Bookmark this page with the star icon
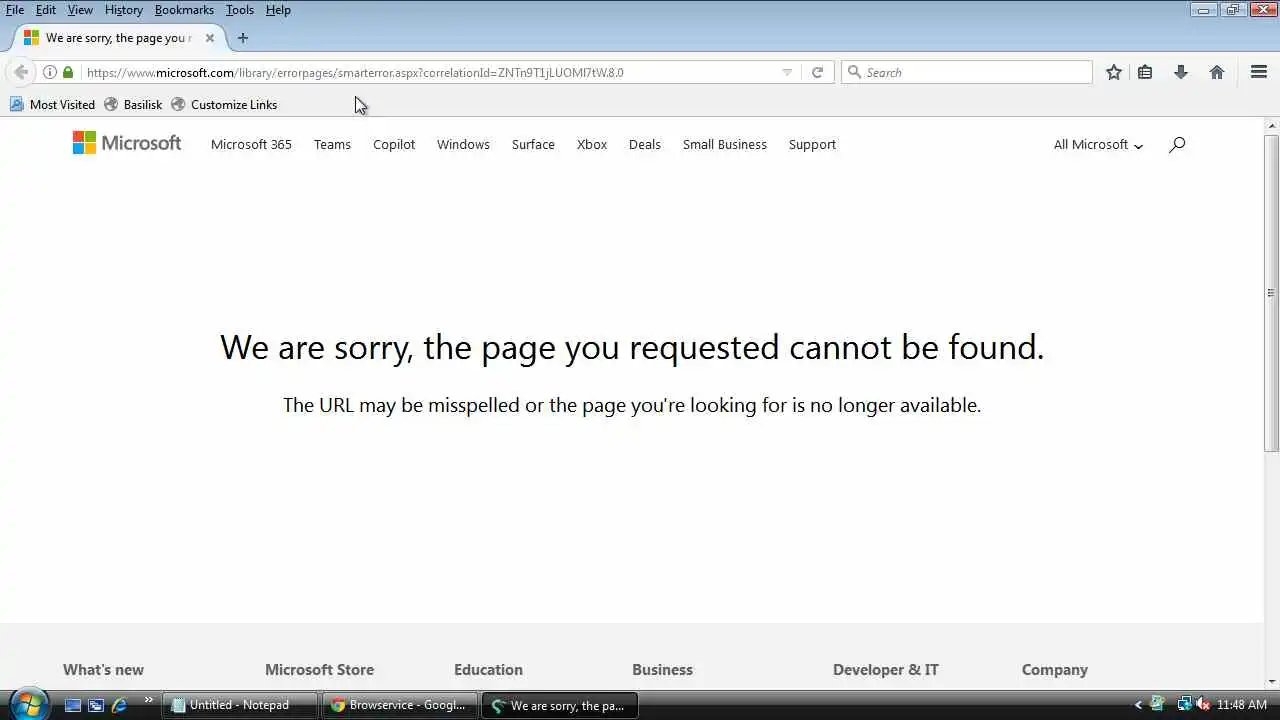 [x=1114, y=72]
